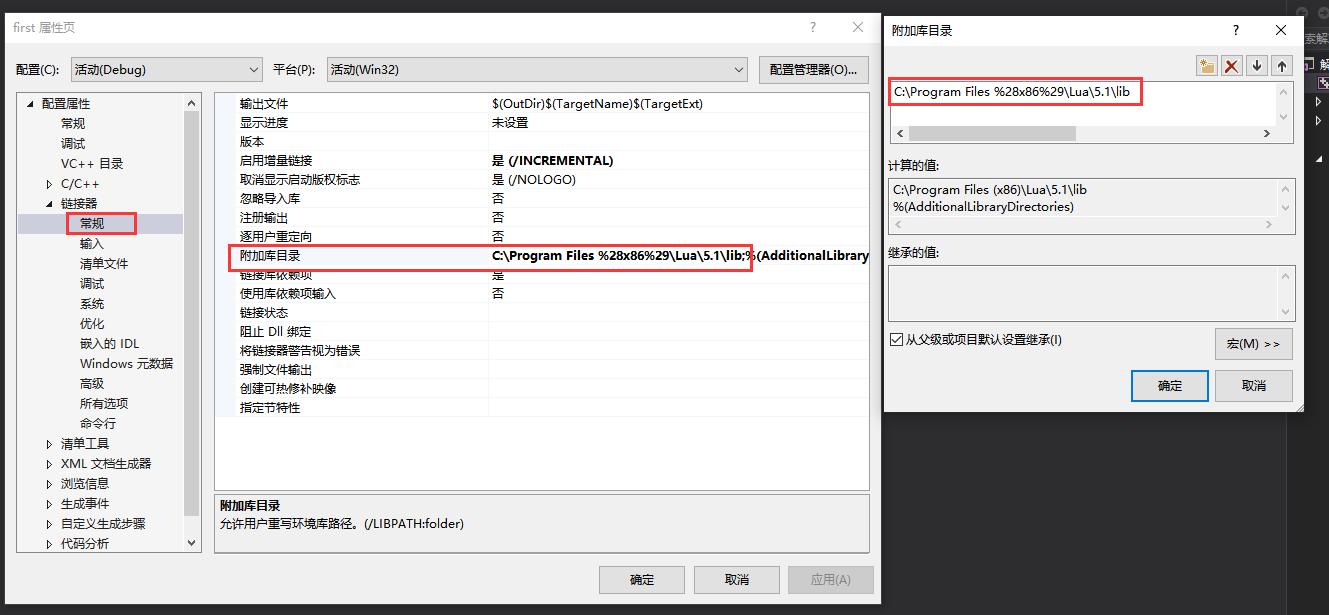Click 确定 in the 附加库目录 dialog
1329x615 pixels.
coord(1169,386)
